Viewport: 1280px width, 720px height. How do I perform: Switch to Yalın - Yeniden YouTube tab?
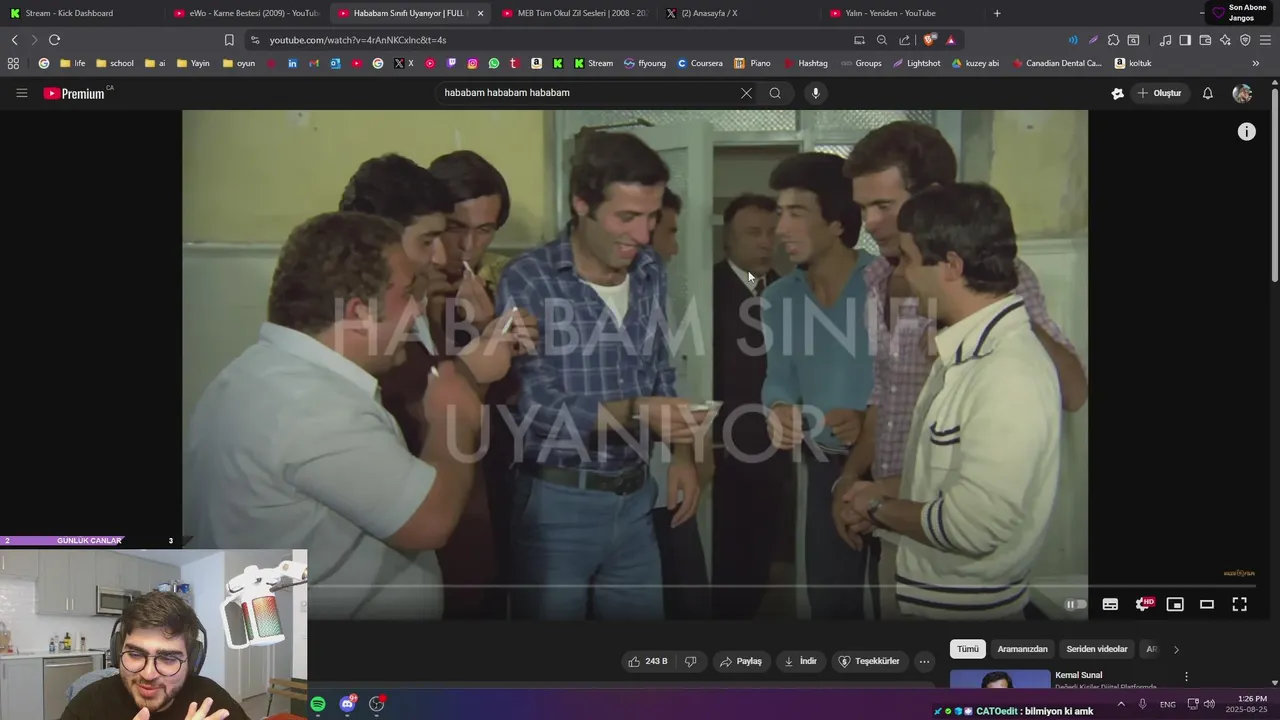click(x=903, y=13)
